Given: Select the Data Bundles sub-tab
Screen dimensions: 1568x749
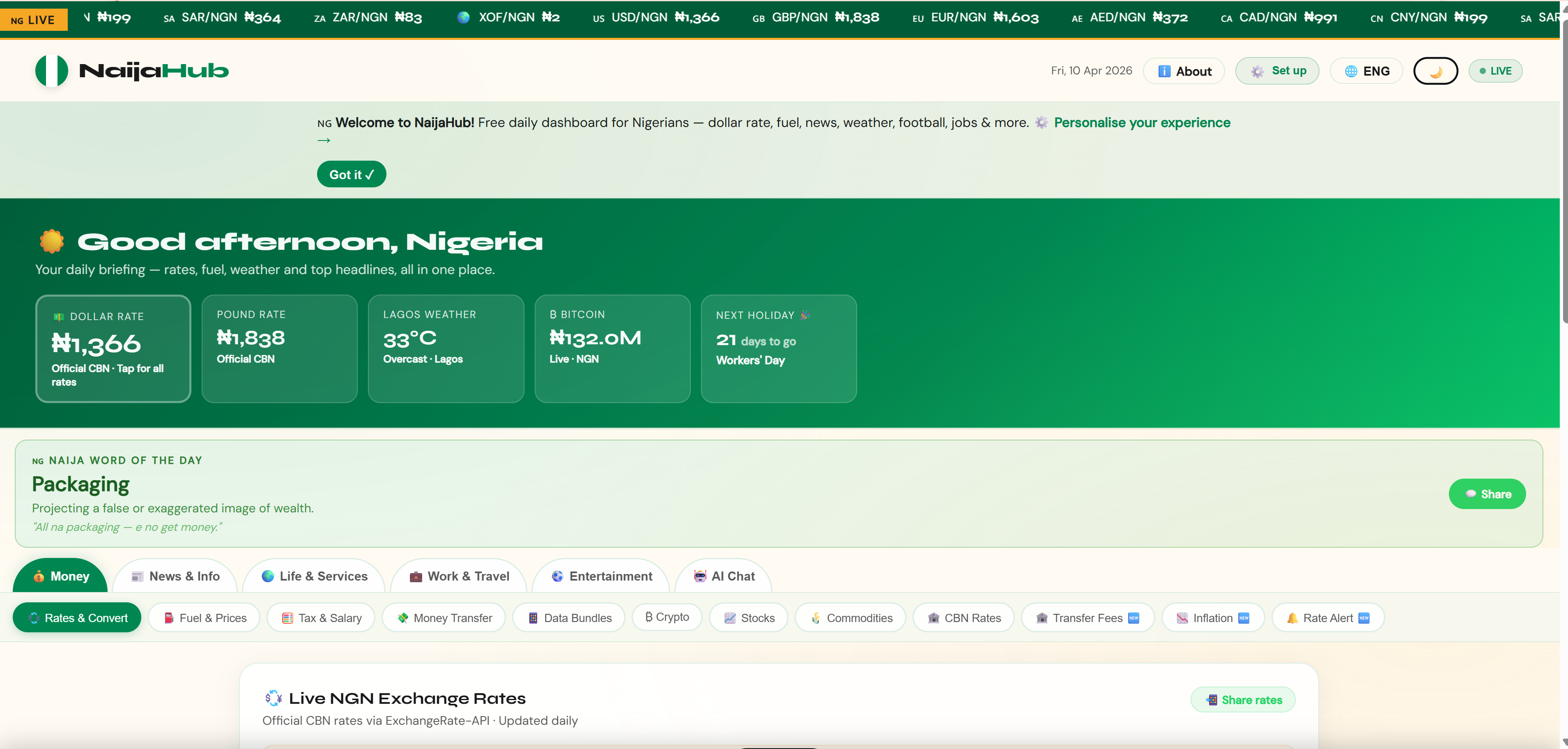Looking at the screenshot, I should (568, 618).
